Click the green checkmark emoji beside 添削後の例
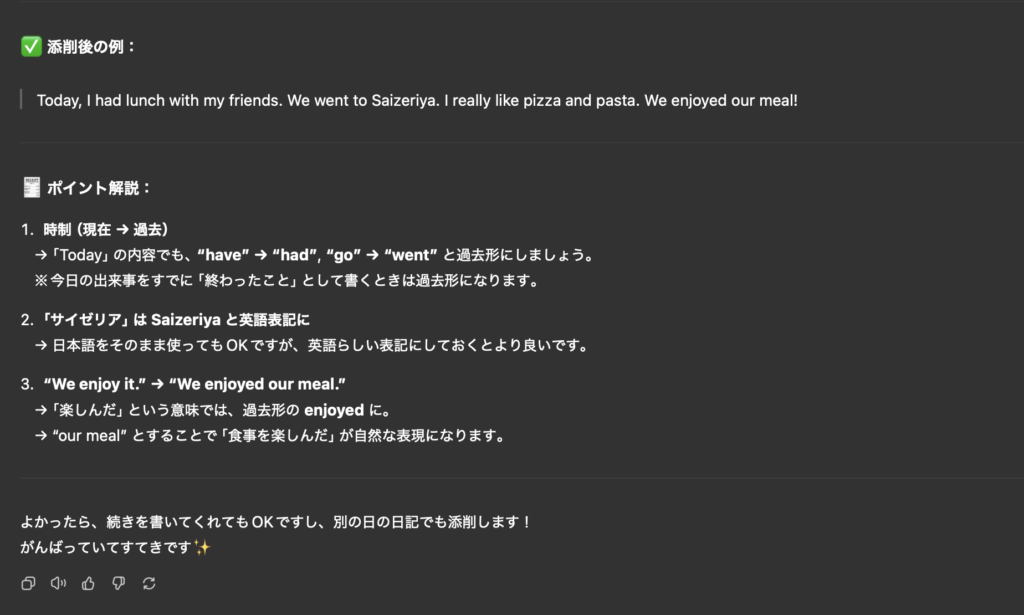 pyautogui.click(x=31, y=46)
